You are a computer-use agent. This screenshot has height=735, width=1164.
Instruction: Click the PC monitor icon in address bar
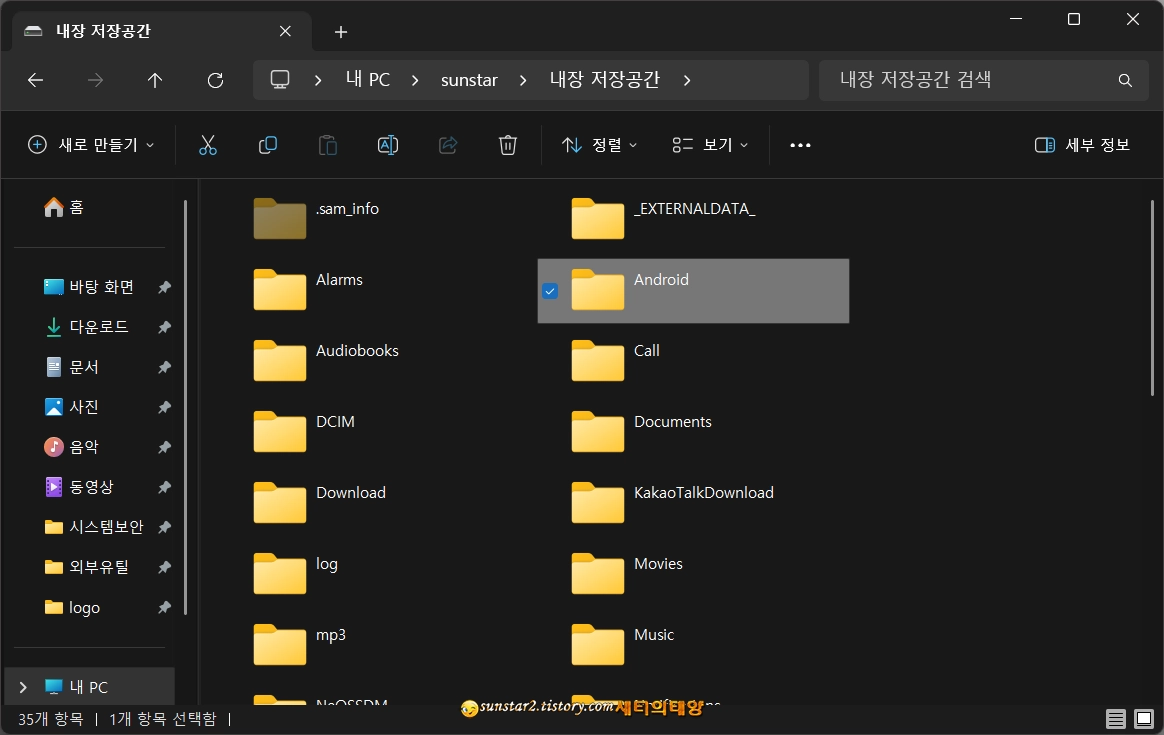(x=280, y=79)
